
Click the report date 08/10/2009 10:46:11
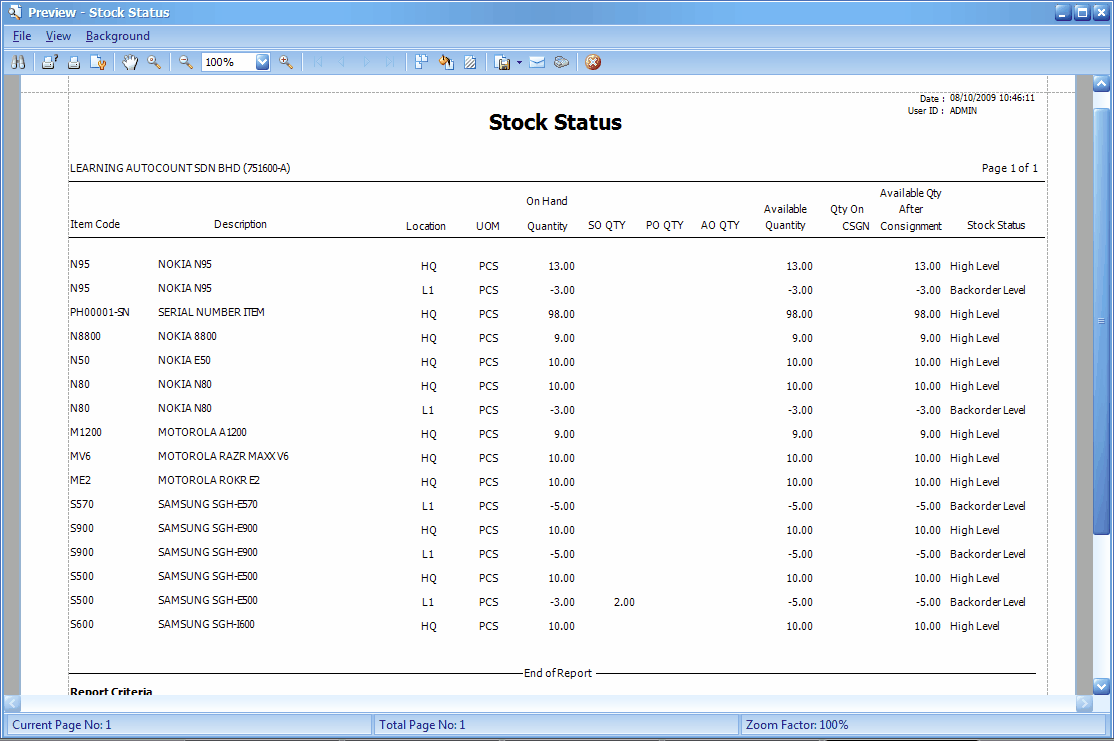point(992,98)
